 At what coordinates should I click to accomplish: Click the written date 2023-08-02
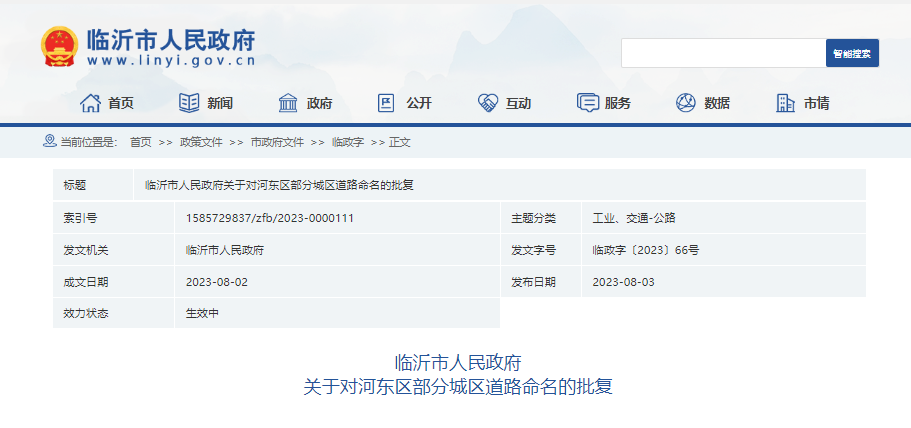[217, 282]
